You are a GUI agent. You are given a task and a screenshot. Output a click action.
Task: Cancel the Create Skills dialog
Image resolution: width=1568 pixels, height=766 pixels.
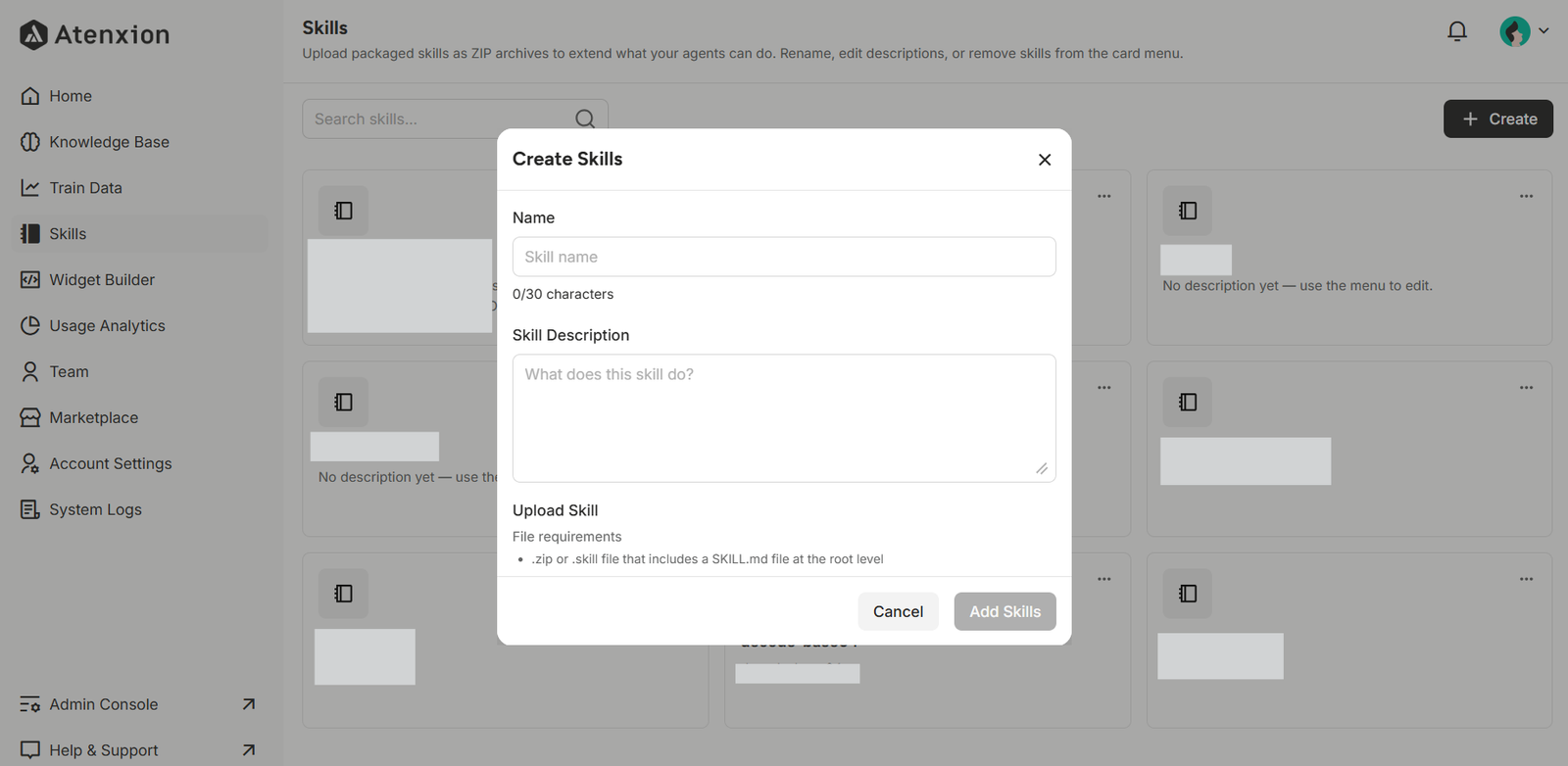tap(898, 611)
